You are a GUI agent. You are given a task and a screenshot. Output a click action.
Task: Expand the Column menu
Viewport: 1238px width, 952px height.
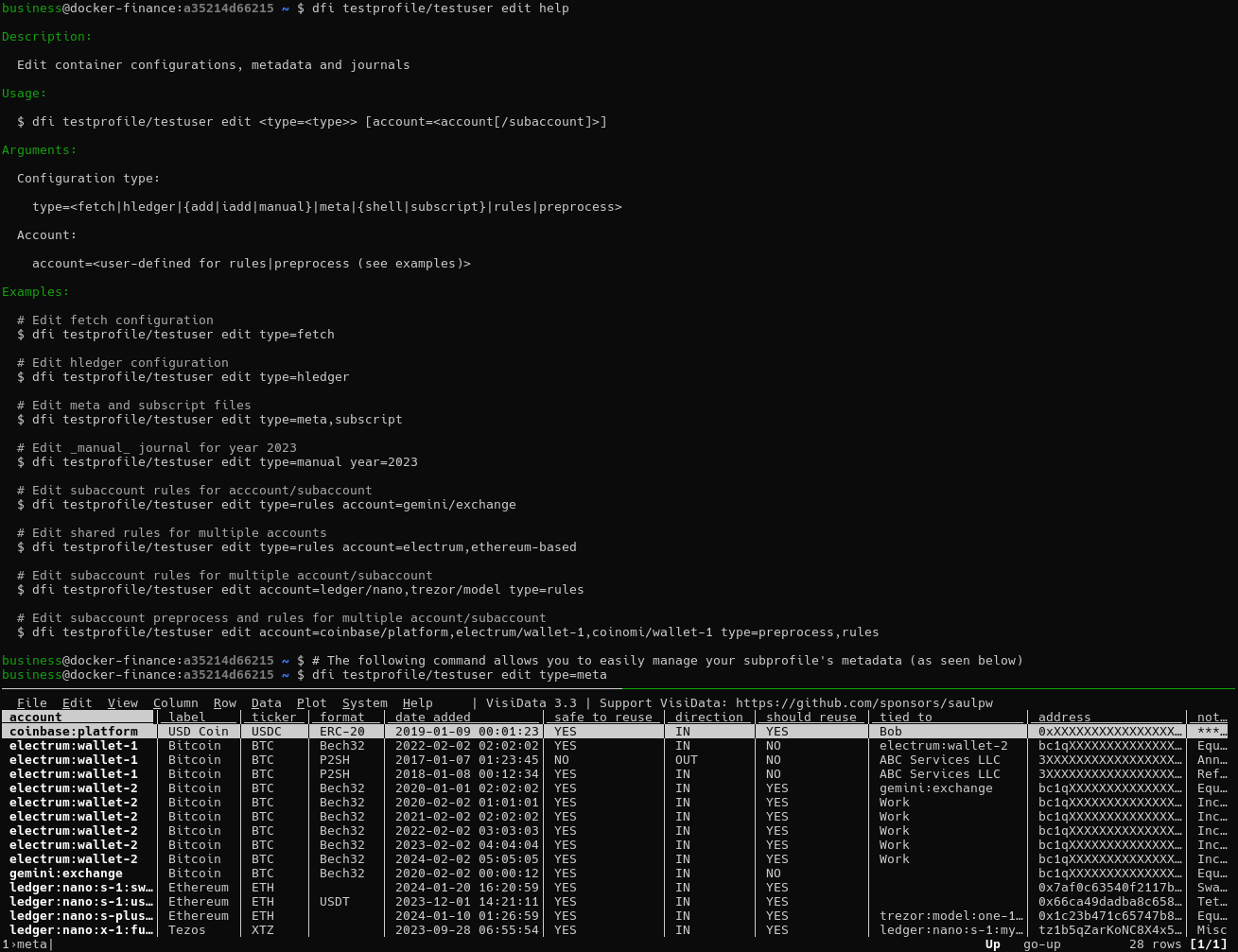click(x=175, y=702)
